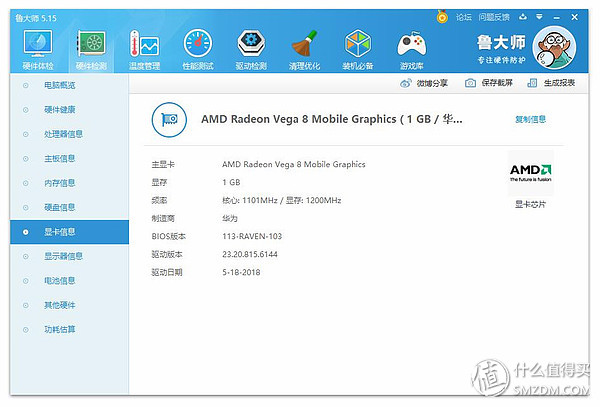Open the 驱动检测 driver detection icon
600x407 pixels.
click(x=251, y=49)
